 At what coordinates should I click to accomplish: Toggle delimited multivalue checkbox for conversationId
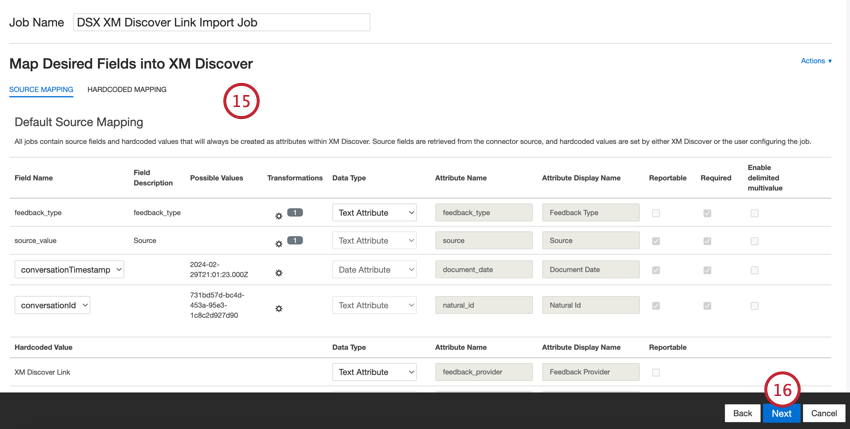755,306
